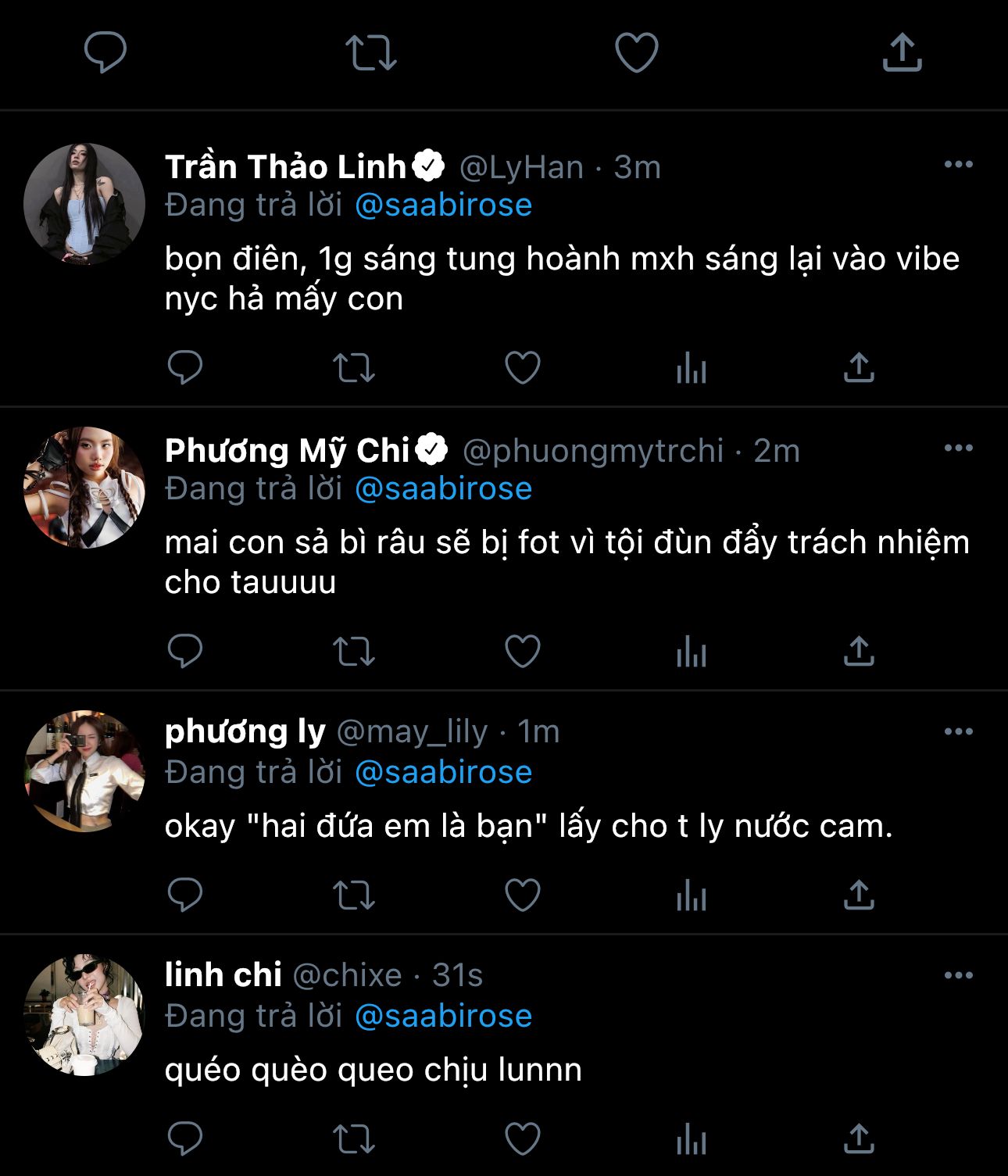Open @saabirose mention in Trần Thảo Linh's reply

(443, 206)
